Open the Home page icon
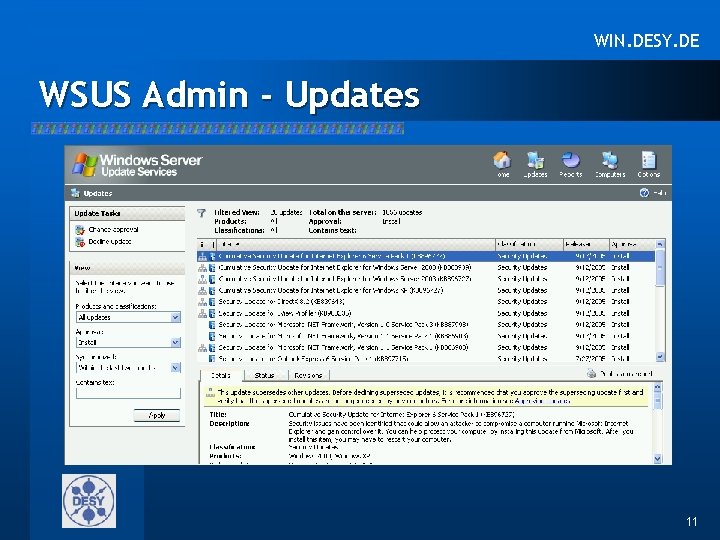 coord(502,161)
